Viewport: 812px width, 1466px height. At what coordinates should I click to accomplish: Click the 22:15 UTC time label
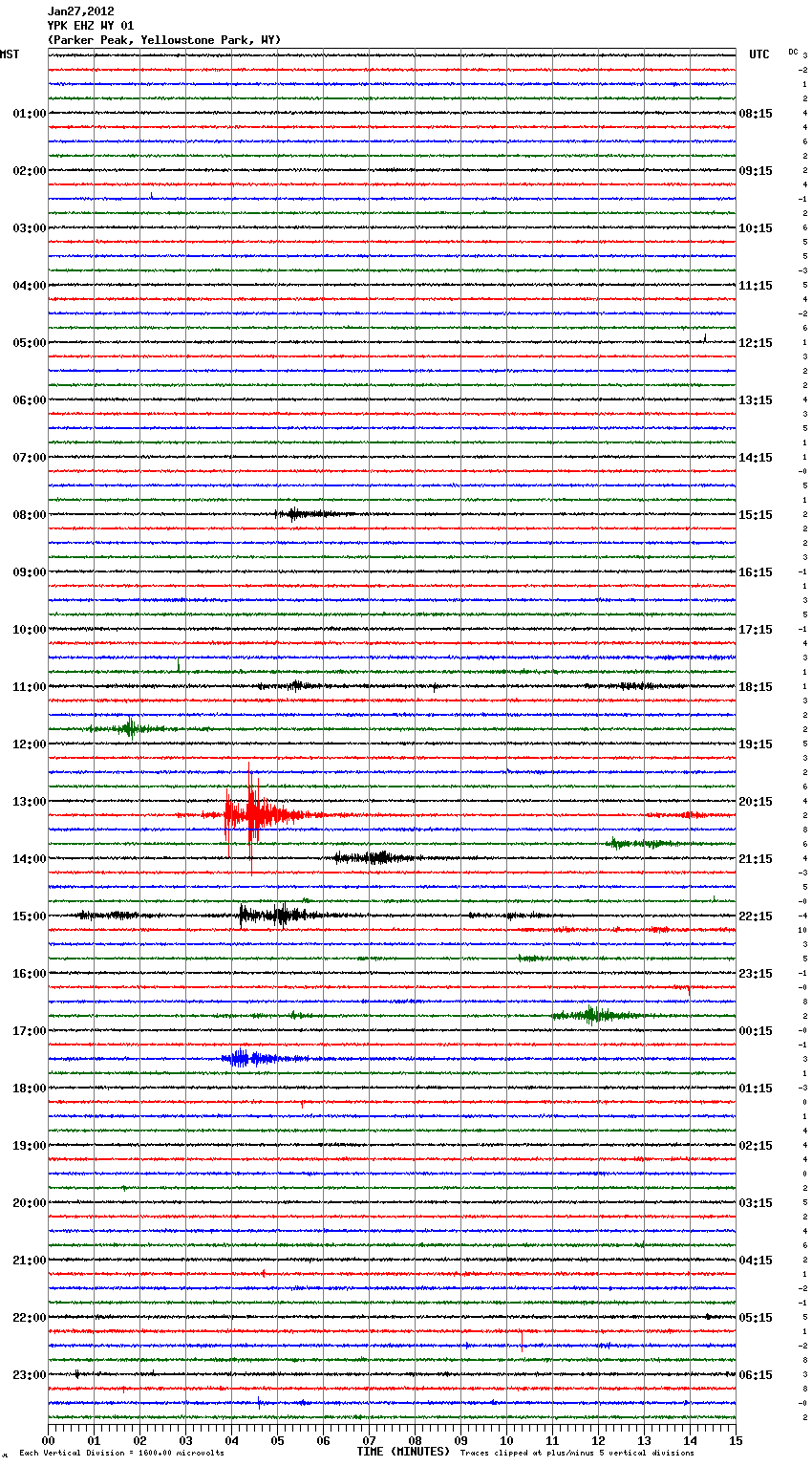756,916
